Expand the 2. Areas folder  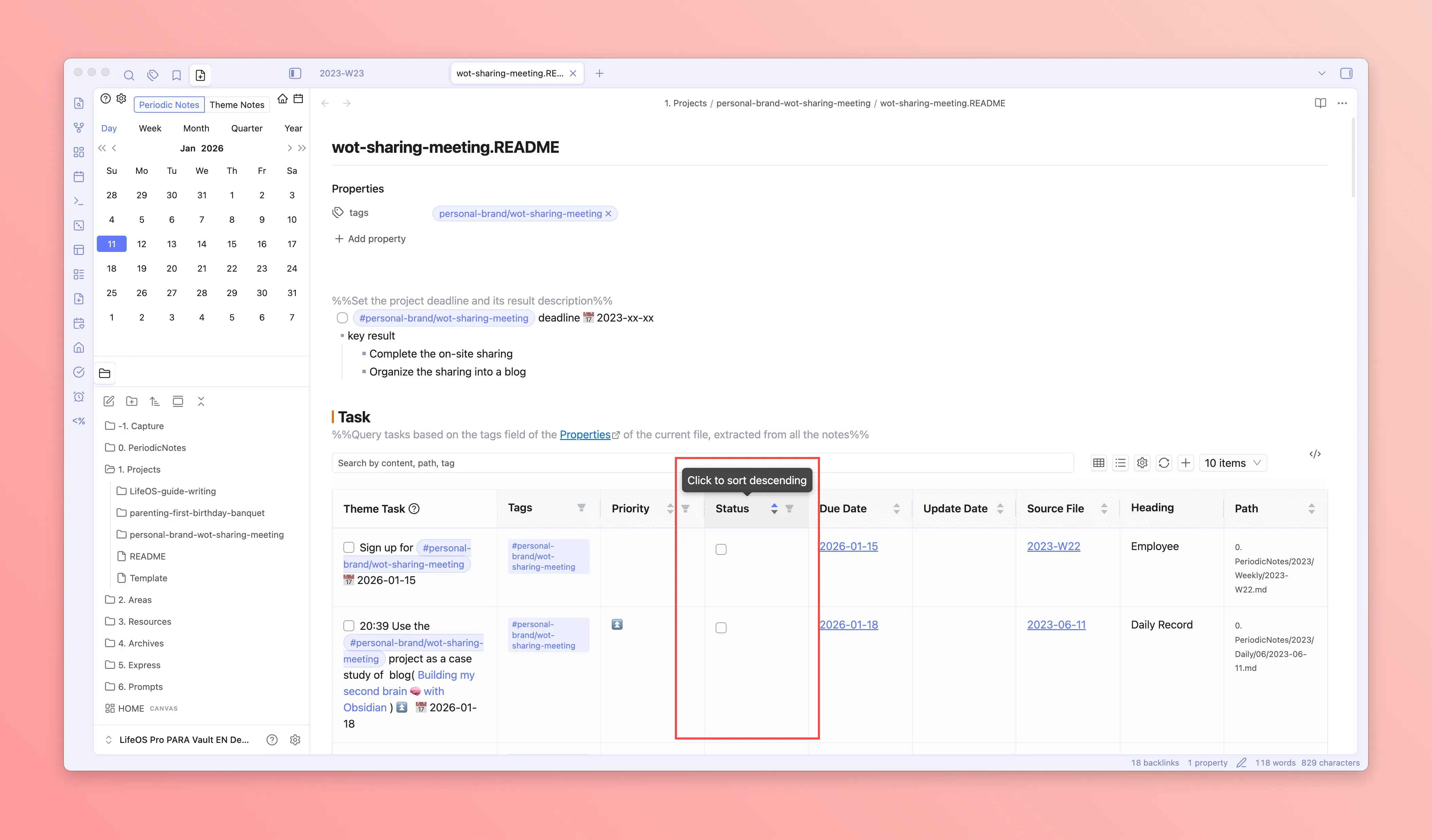pyautogui.click(x=135, y=600)
